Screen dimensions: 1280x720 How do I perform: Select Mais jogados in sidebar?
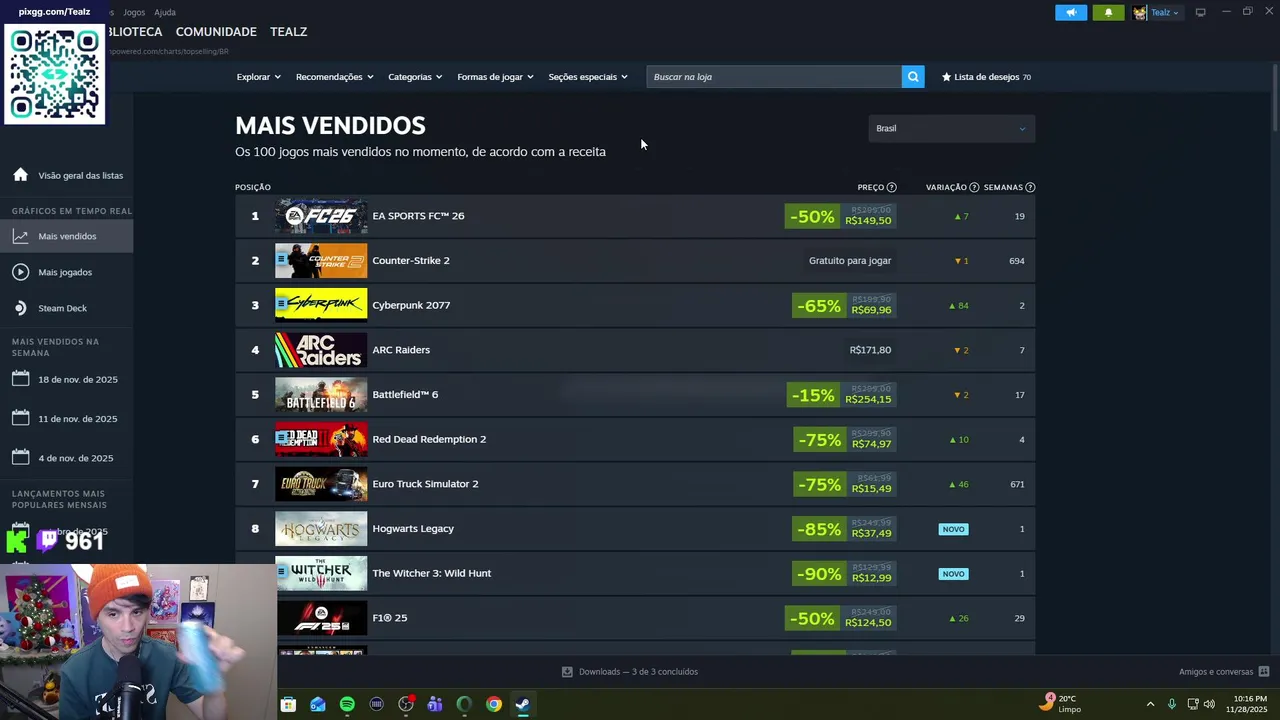[x=66, y=272]
